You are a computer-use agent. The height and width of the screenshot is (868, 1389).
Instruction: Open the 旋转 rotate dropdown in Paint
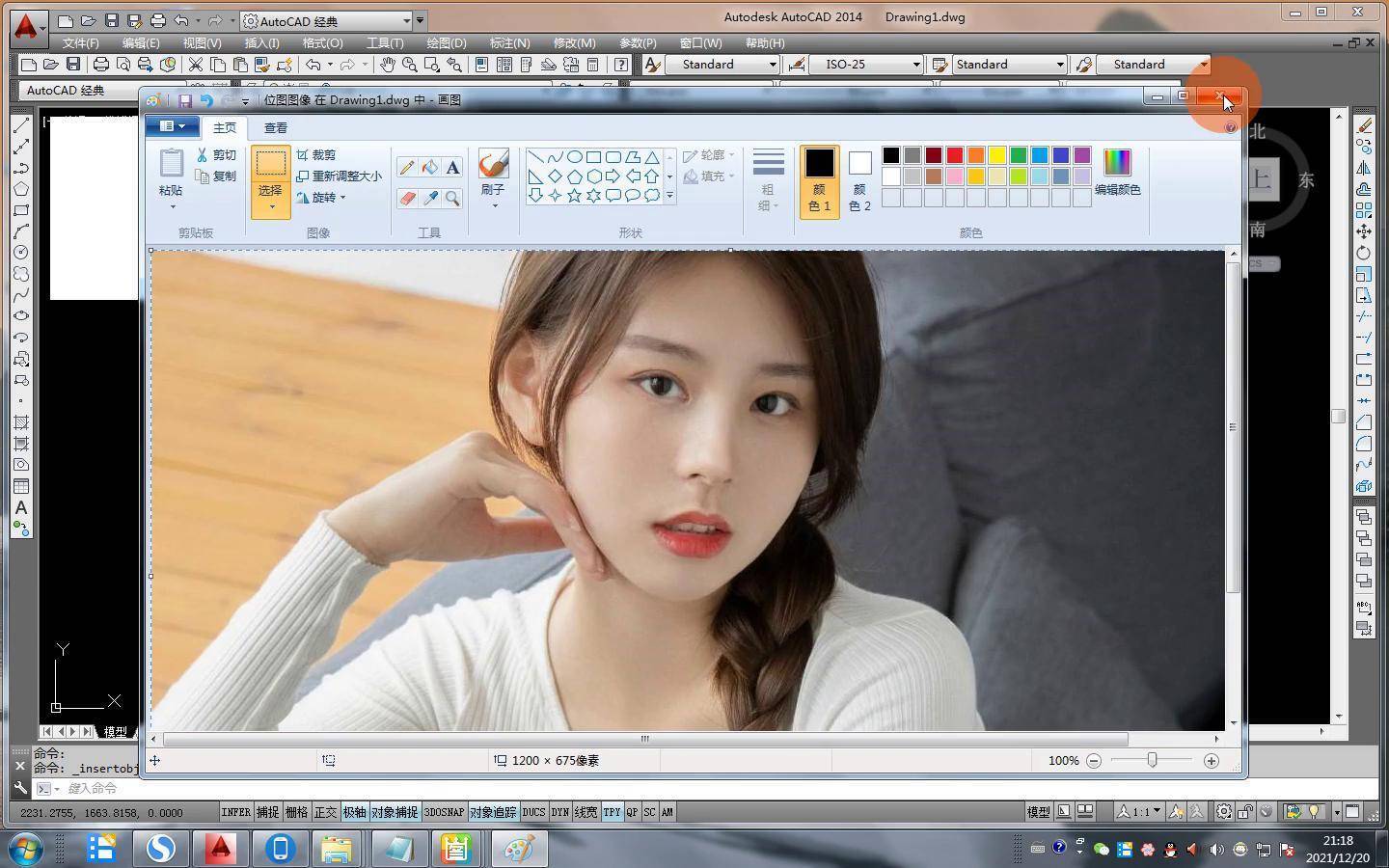pos(322,198)
